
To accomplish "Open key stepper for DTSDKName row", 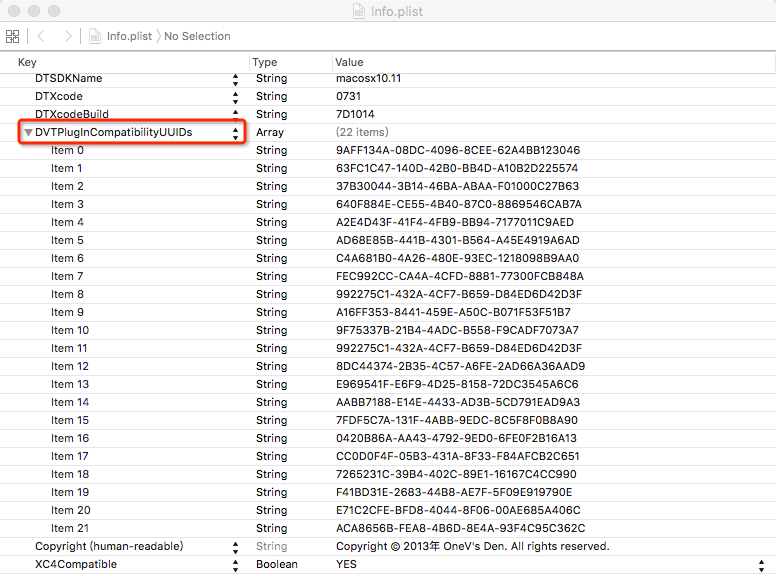I will [236, 78].
